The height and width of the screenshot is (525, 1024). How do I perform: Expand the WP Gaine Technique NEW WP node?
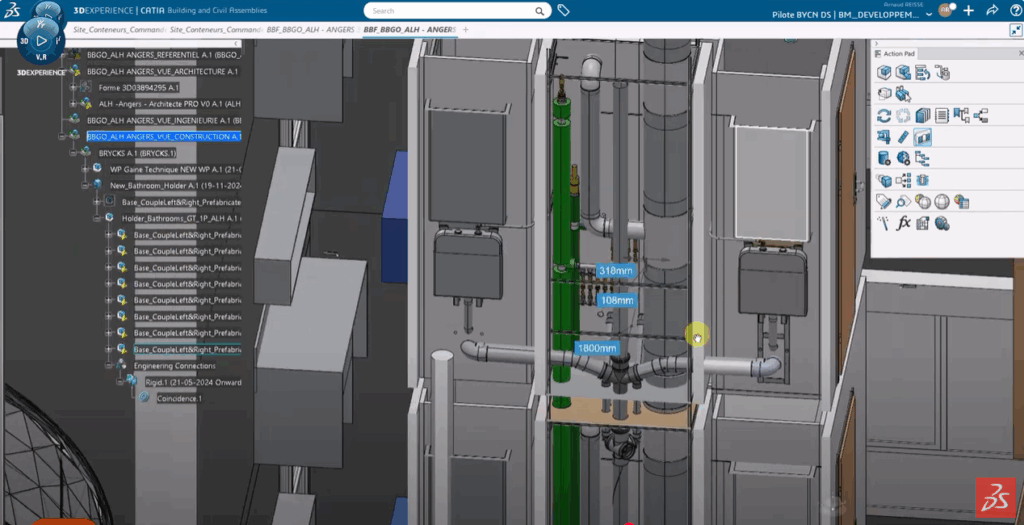click(x=85, y=169)
